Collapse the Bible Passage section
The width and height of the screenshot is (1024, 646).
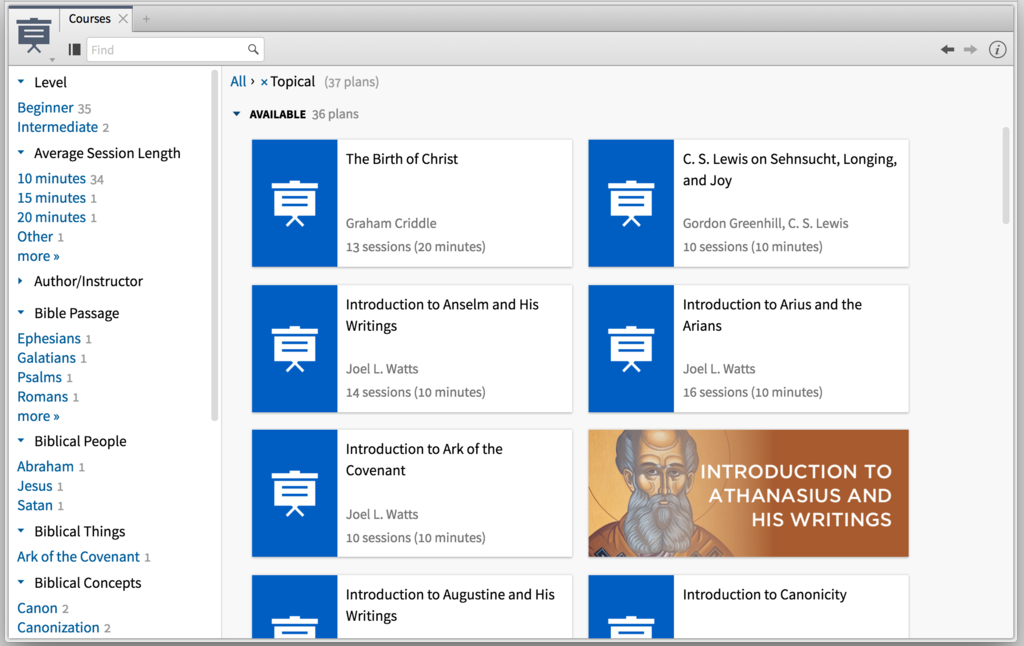click(21, 312)
